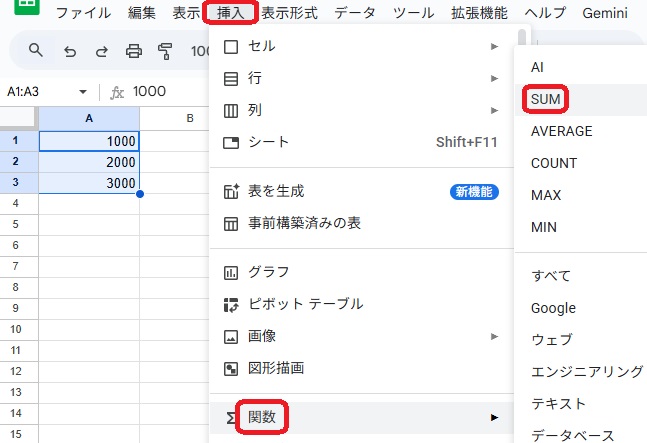Image resolution: width=647 pixels, height=443 pixels.
Task: Click the 画像 image icon
Action: click(231, 337)
